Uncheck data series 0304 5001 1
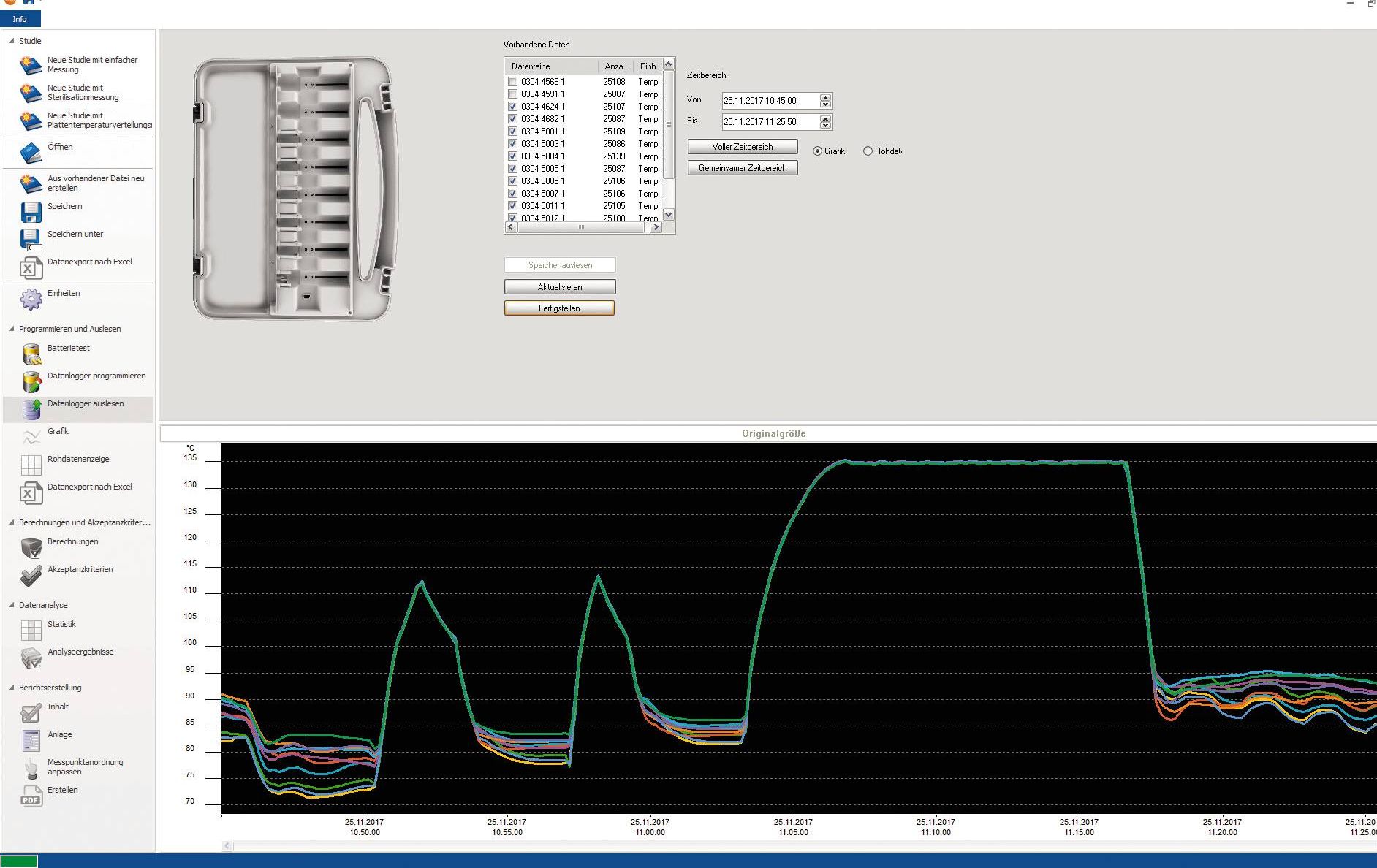The height and width of the screenshot is (868, 1377). pos(512,132)
